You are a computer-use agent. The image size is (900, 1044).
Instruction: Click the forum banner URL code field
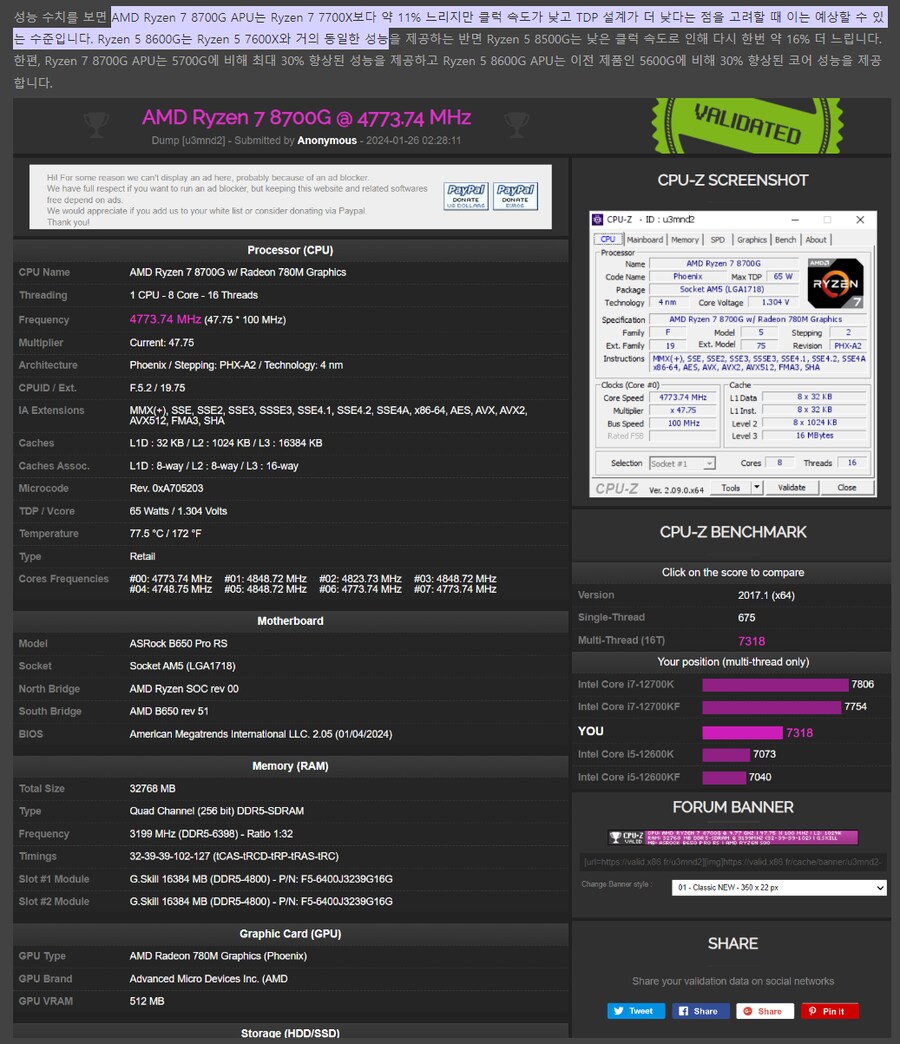click(x=733, y=862)
